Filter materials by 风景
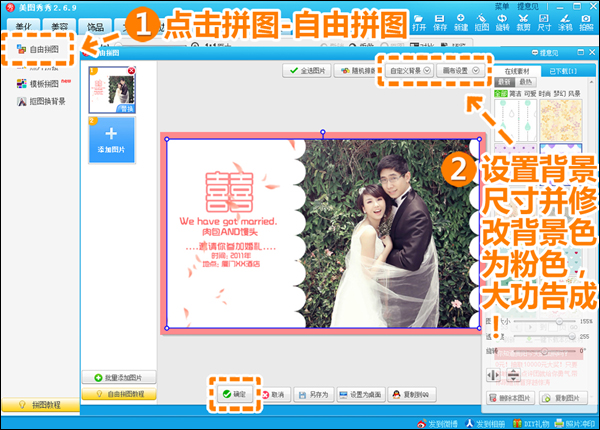This screenshot has width=600, height=430. click(574, 93)
